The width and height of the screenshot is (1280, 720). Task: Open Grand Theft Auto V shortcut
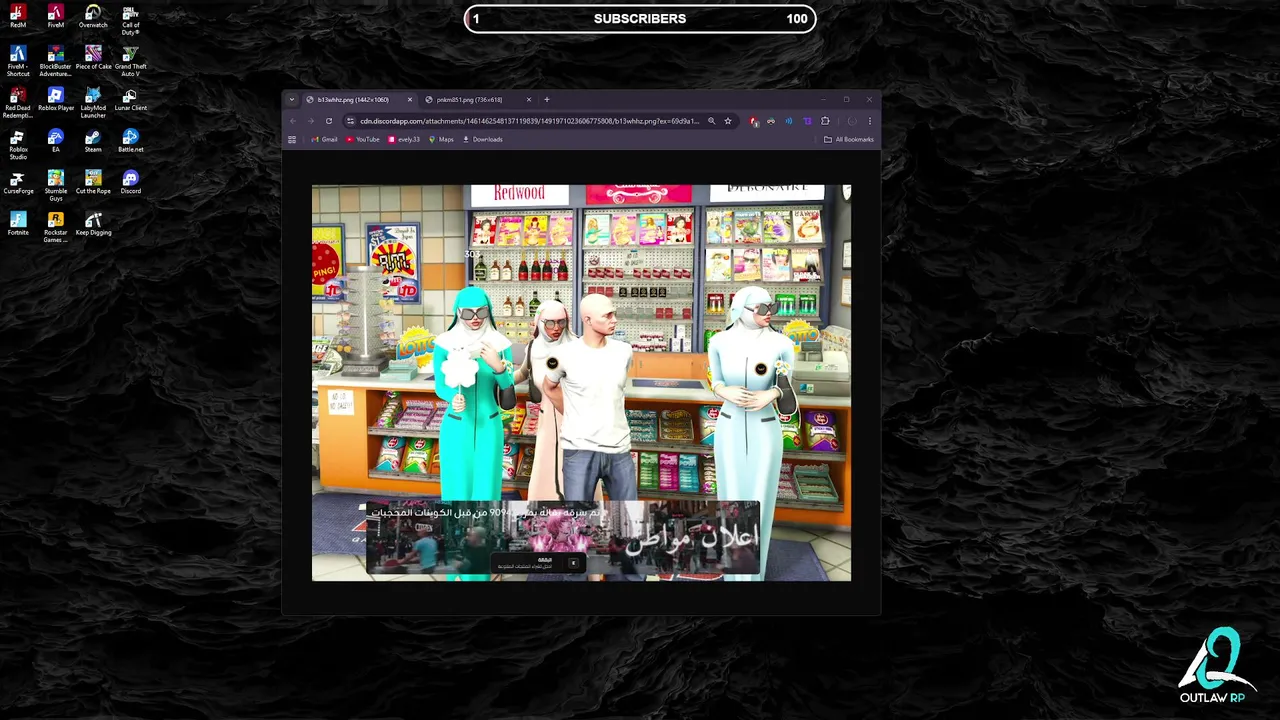point(130,61)
